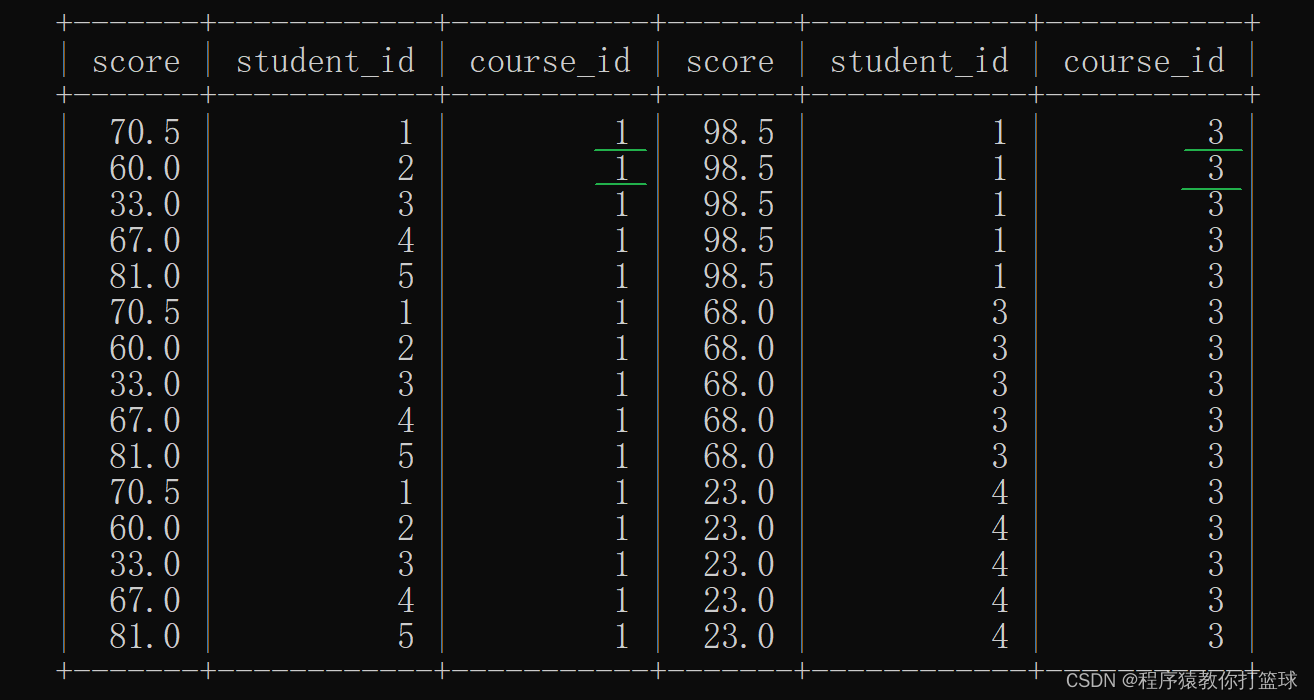Pick score 81.0 in the row containing 98.5
This screenshot has height=700, width=1314.
tap(145, 277)
